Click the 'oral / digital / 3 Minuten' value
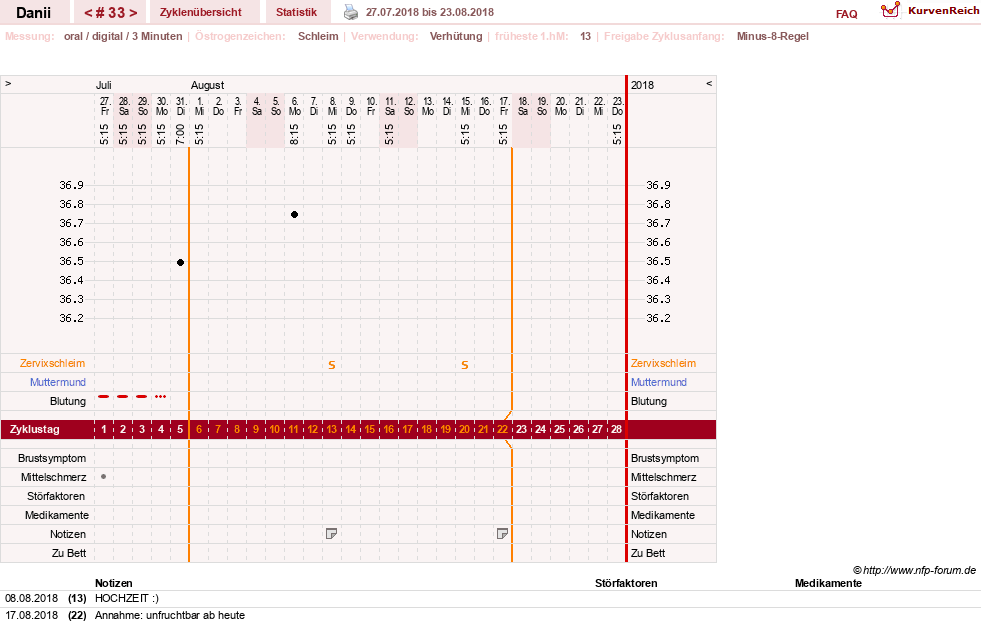Screen dimensions: 981x642 click(123, 36)
